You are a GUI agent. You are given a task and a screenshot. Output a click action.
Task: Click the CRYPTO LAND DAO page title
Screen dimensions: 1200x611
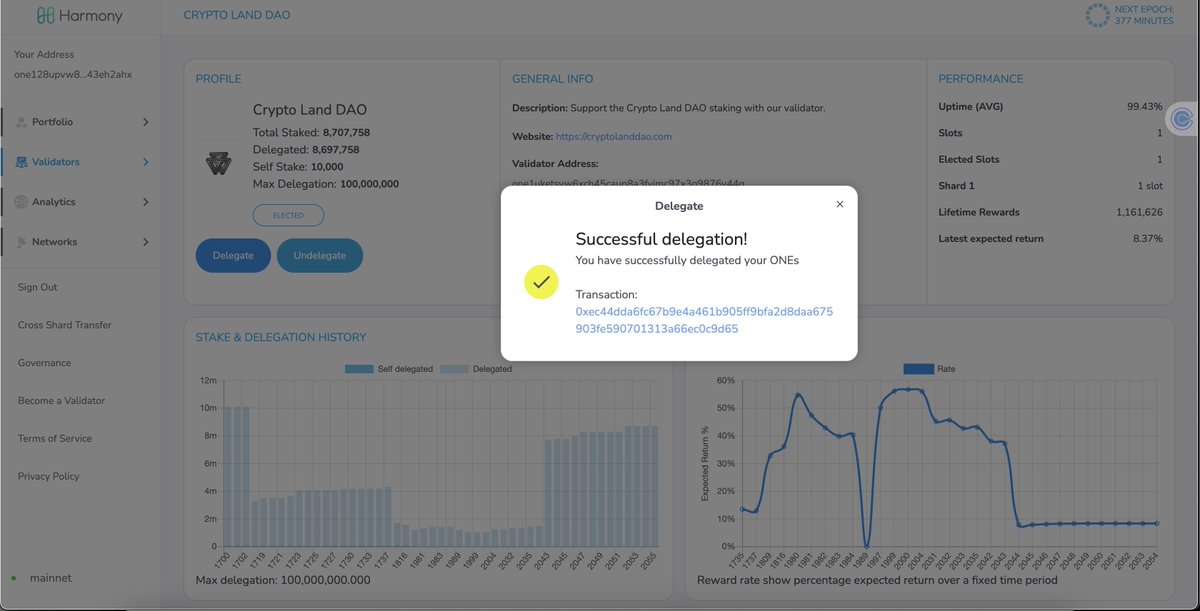point(237,15)
